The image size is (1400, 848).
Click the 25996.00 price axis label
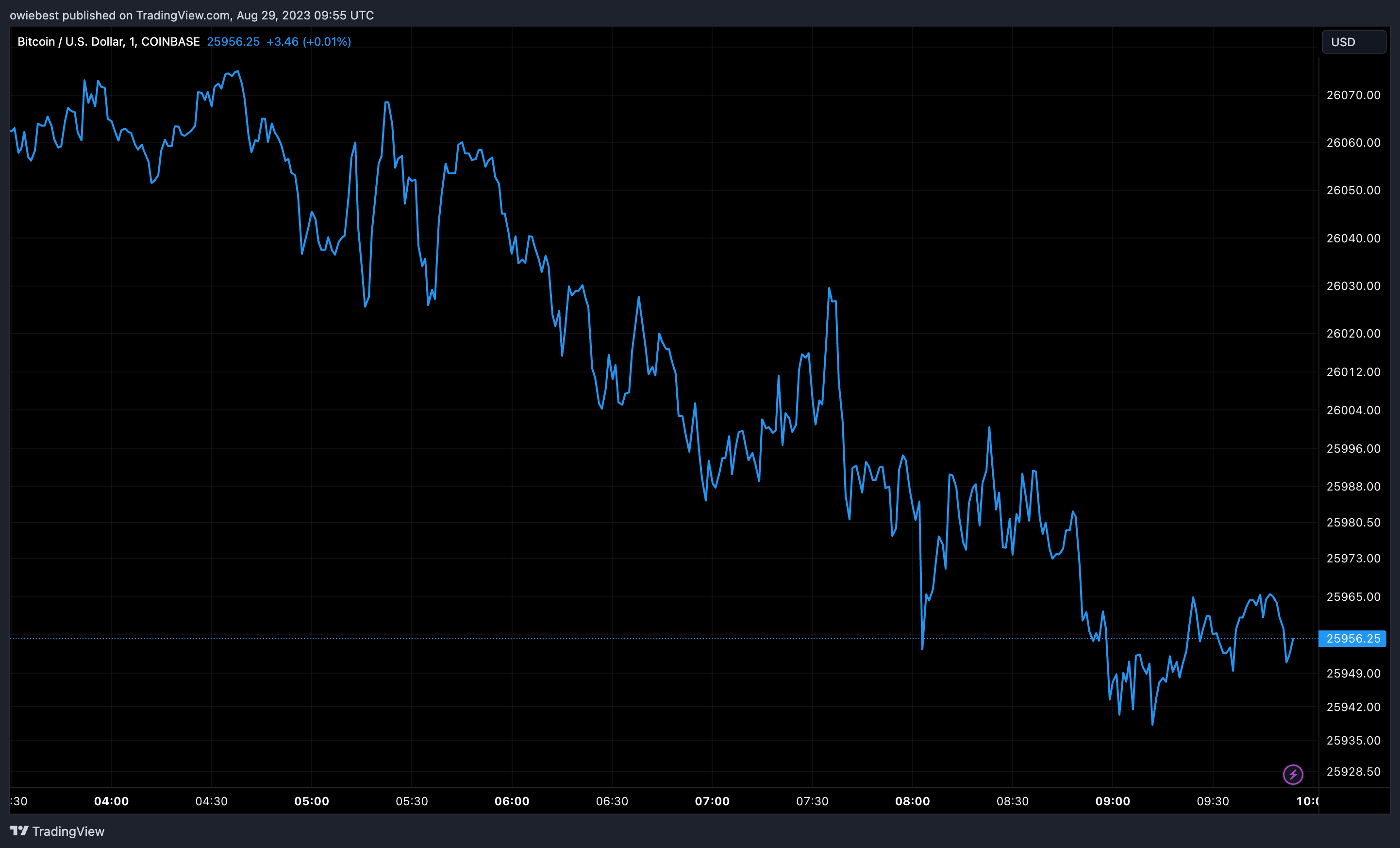coord(1353,448)
